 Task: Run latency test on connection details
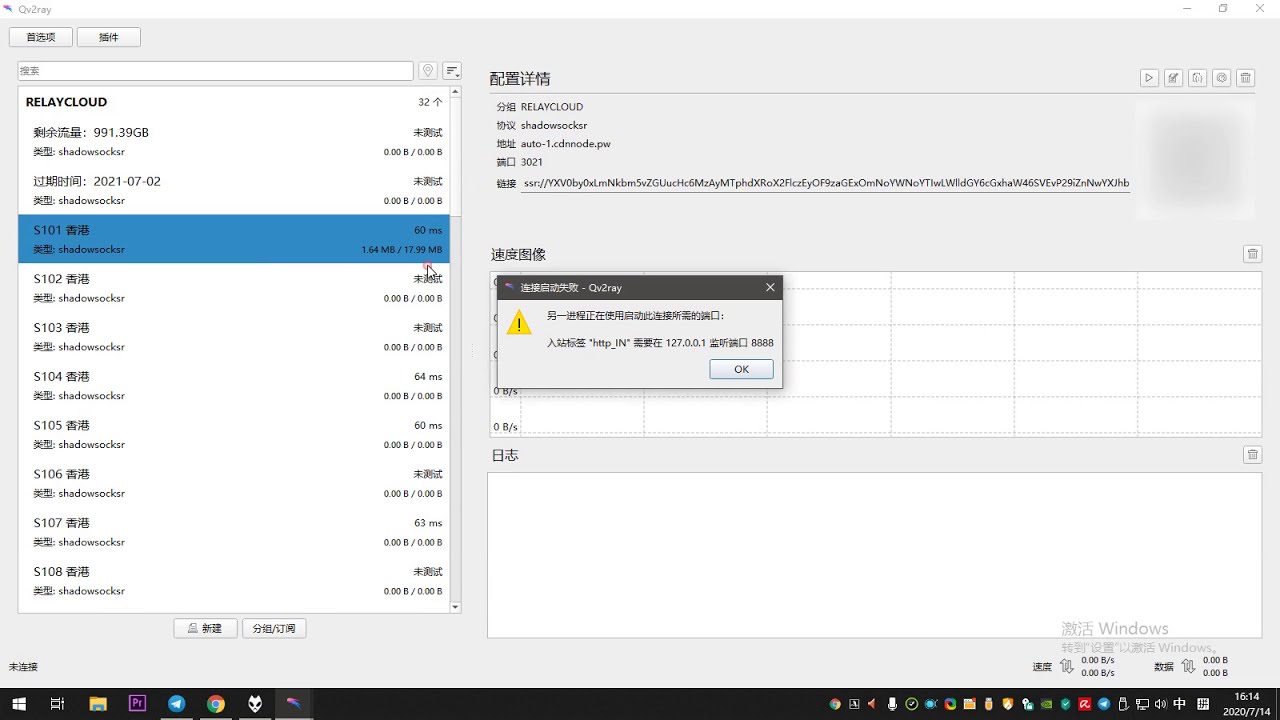click(x=1221, y=78)
